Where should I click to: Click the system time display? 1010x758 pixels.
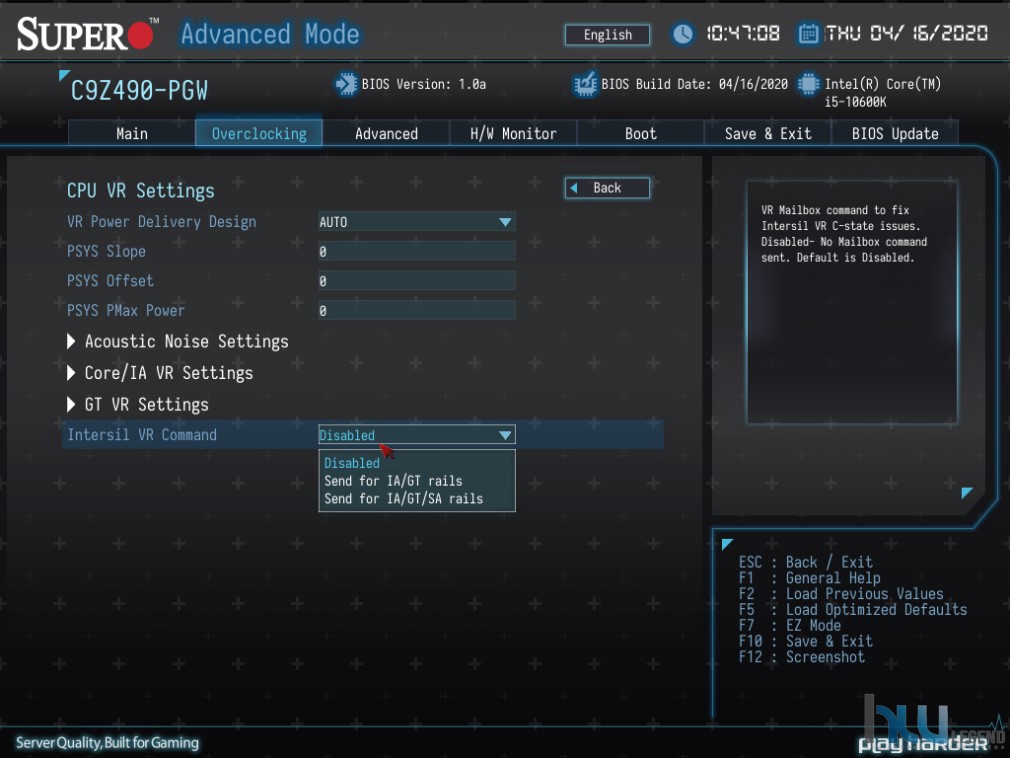tap(743, 33)
